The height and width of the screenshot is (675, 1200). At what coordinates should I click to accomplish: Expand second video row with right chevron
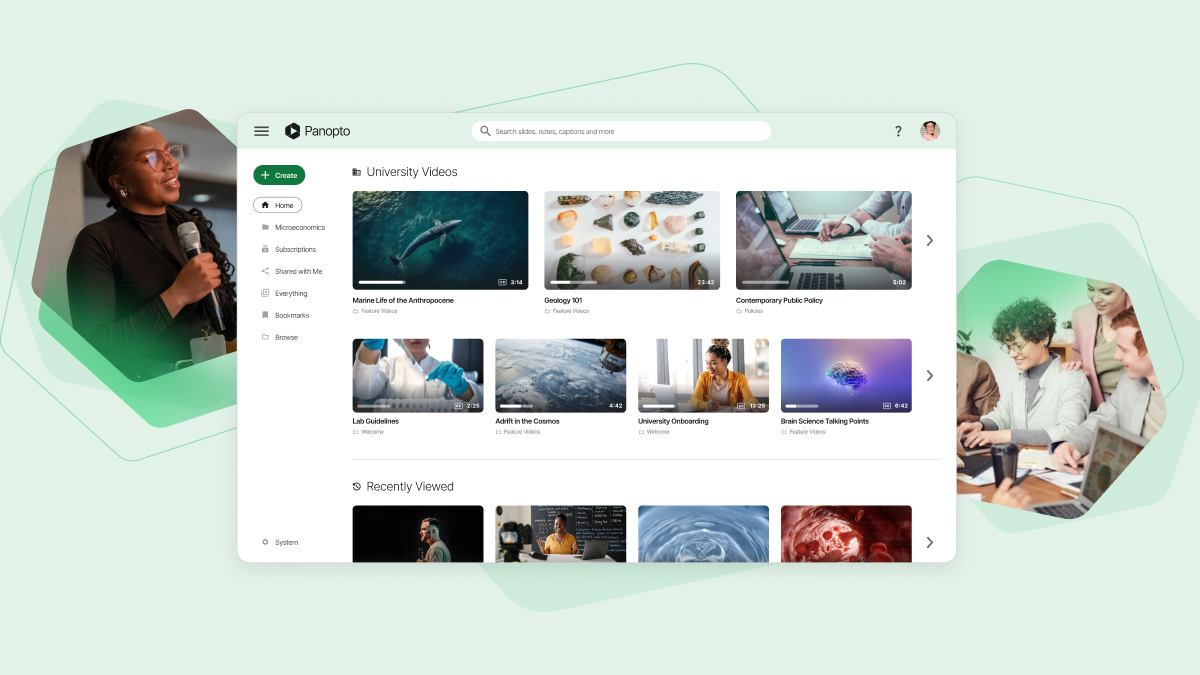click(x=929, y=376)
